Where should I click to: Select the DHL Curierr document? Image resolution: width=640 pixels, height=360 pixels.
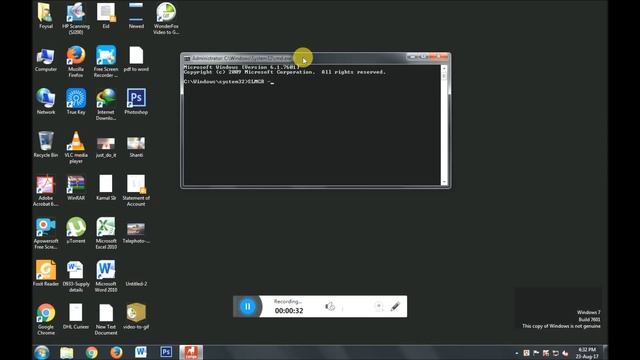76,316
